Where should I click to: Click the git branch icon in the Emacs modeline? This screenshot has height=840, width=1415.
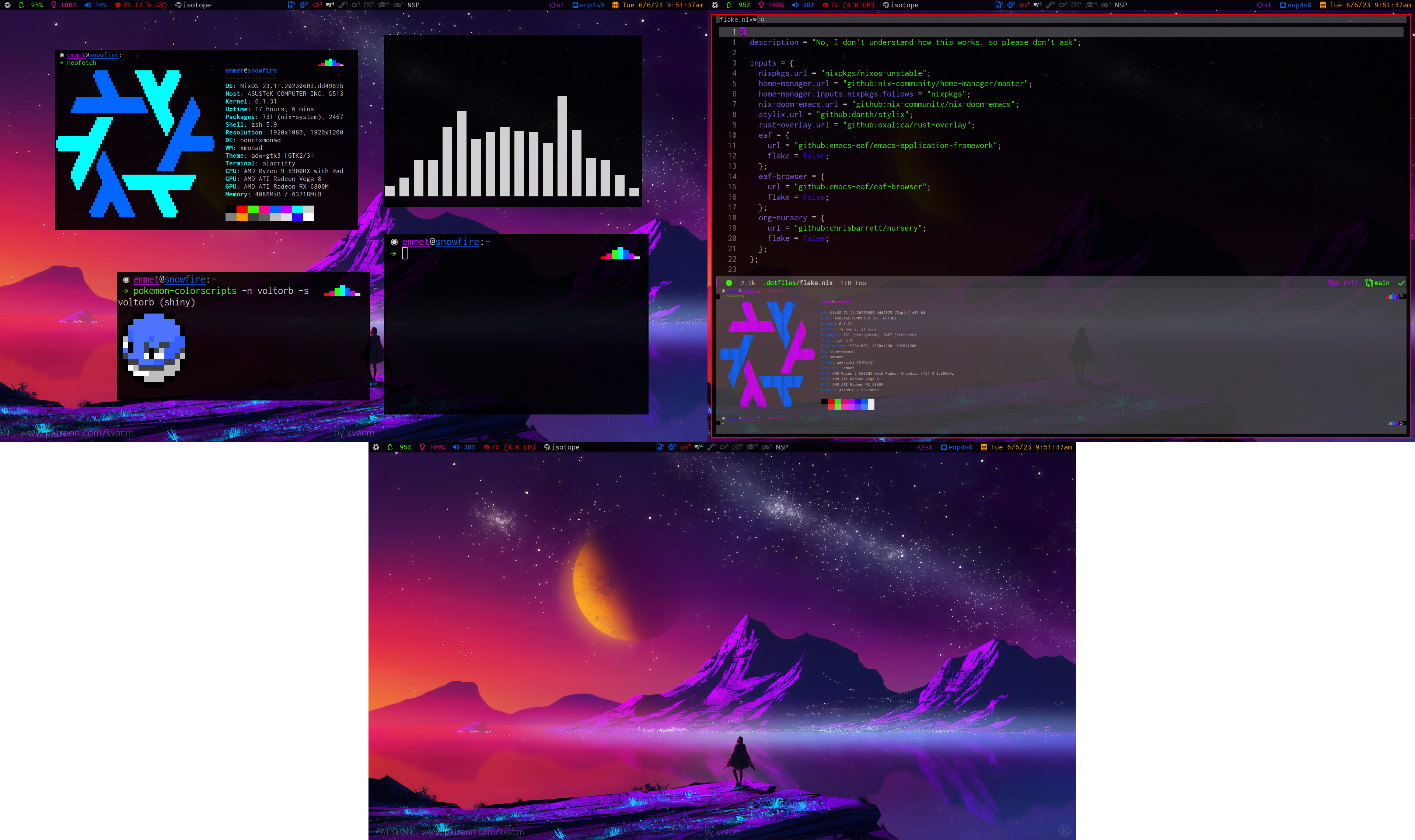(1369, 283)
